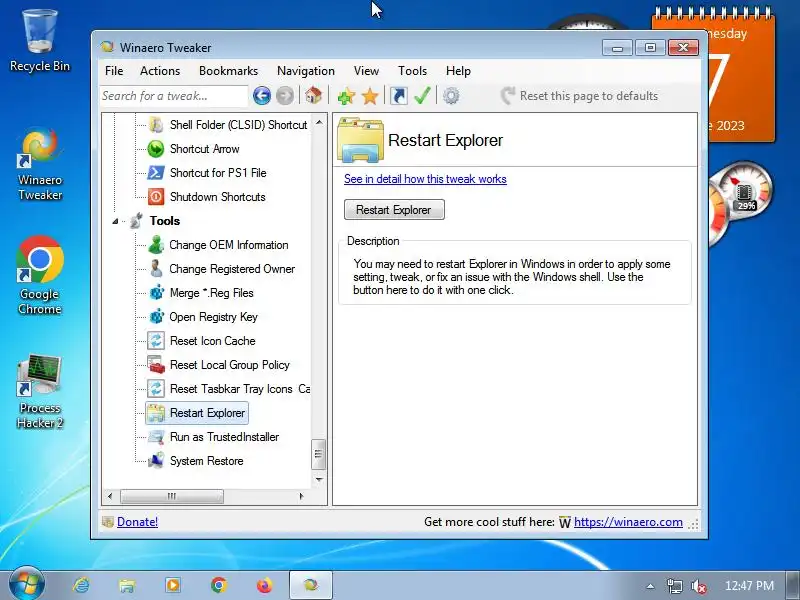Show hidden tray icons arrow
Image resolution: width=800 pixels, height=600 pixels.
[650, 586]
